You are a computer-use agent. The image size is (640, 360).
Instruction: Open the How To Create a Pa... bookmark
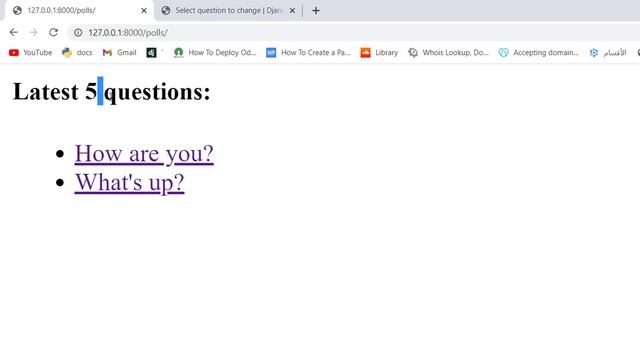pos(308,53)
